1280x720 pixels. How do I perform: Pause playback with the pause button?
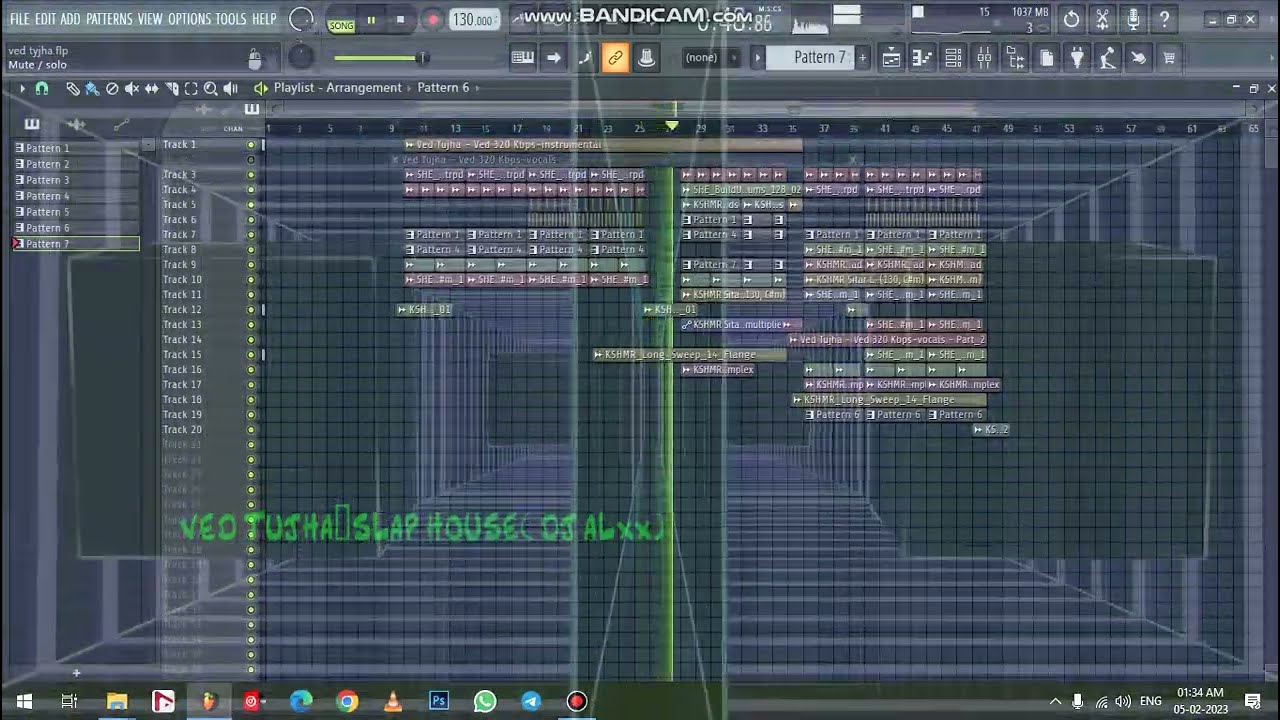(371, 20)
